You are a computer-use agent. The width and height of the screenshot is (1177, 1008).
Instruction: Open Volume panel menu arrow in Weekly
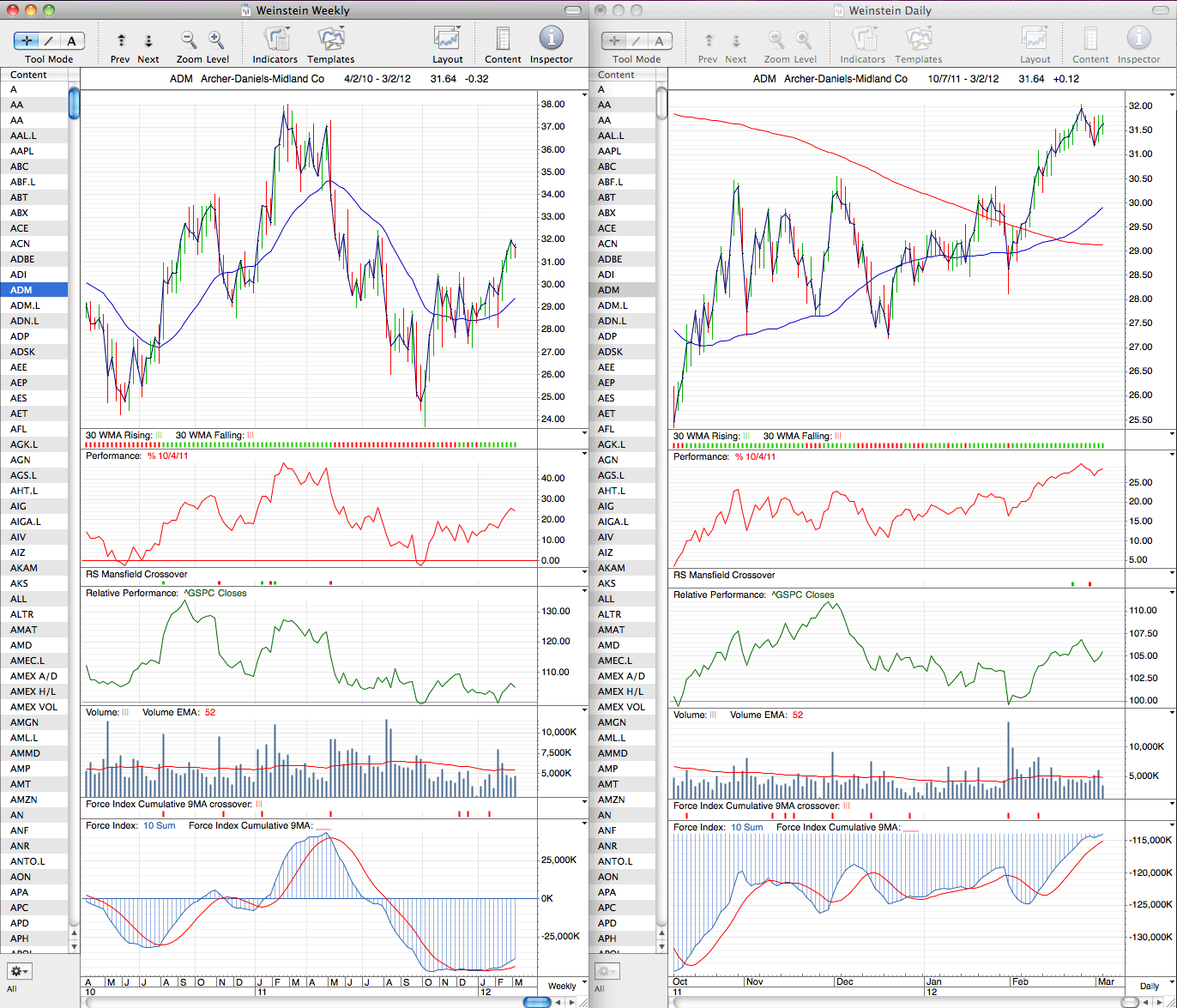[584, 711]
